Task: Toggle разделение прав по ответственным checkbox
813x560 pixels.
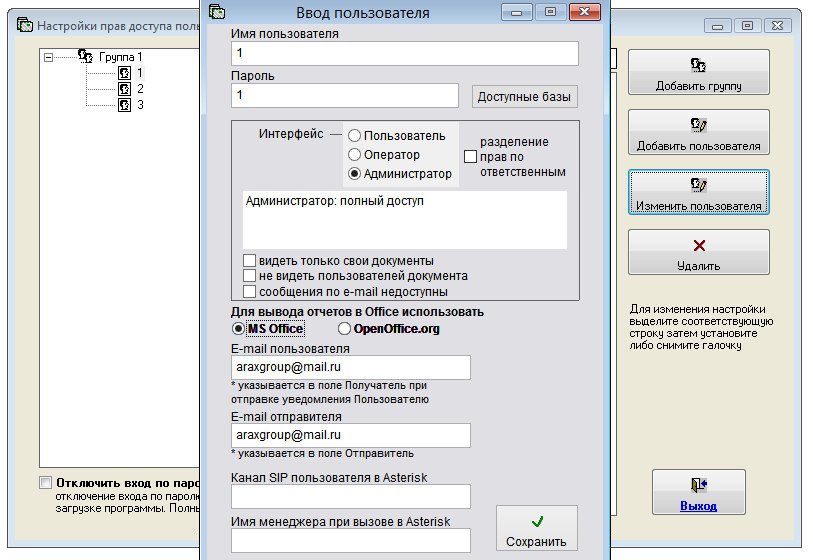Action: click(x=470, y=156)
